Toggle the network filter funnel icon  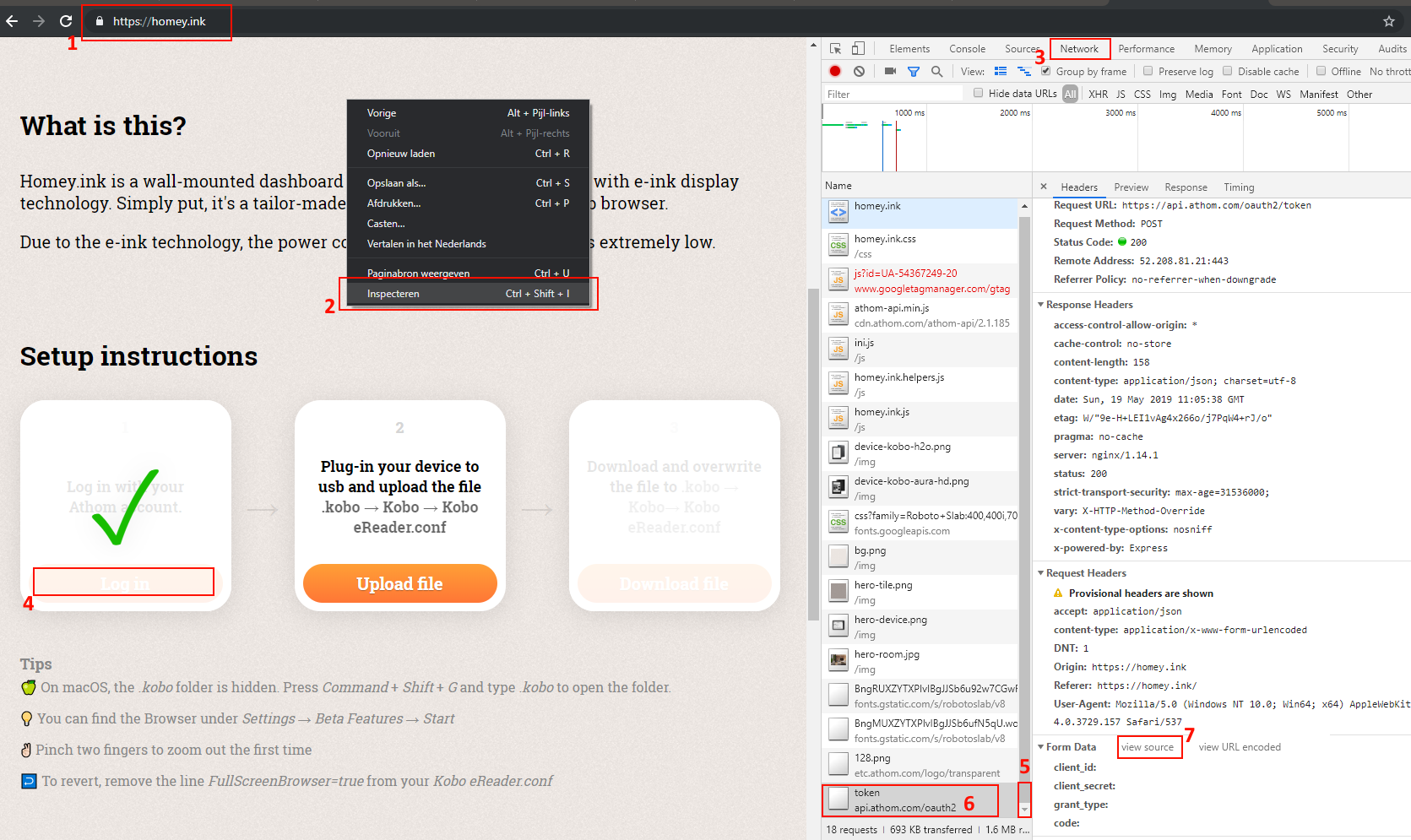point(914,72)
